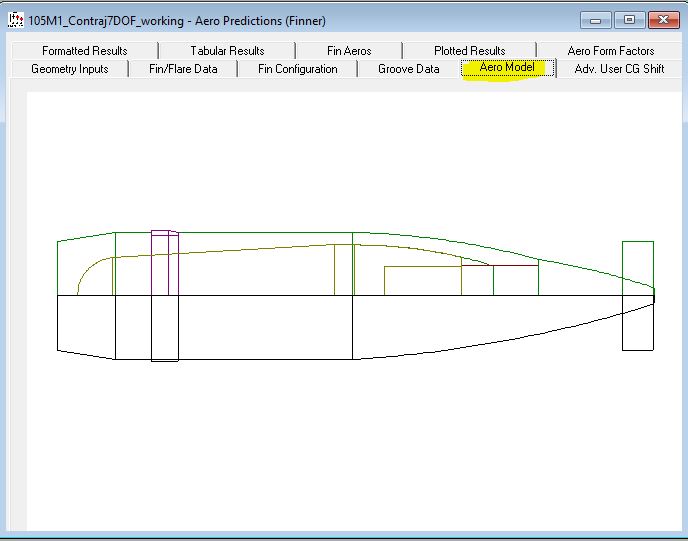Show the Groove Data tab
The width and height of the screenshot is (688, 541).
pos(408,69)
